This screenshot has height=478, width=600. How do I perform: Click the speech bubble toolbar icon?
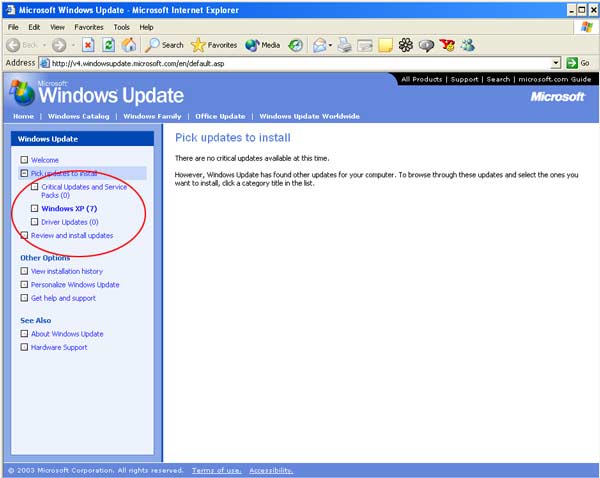[426, 46]
